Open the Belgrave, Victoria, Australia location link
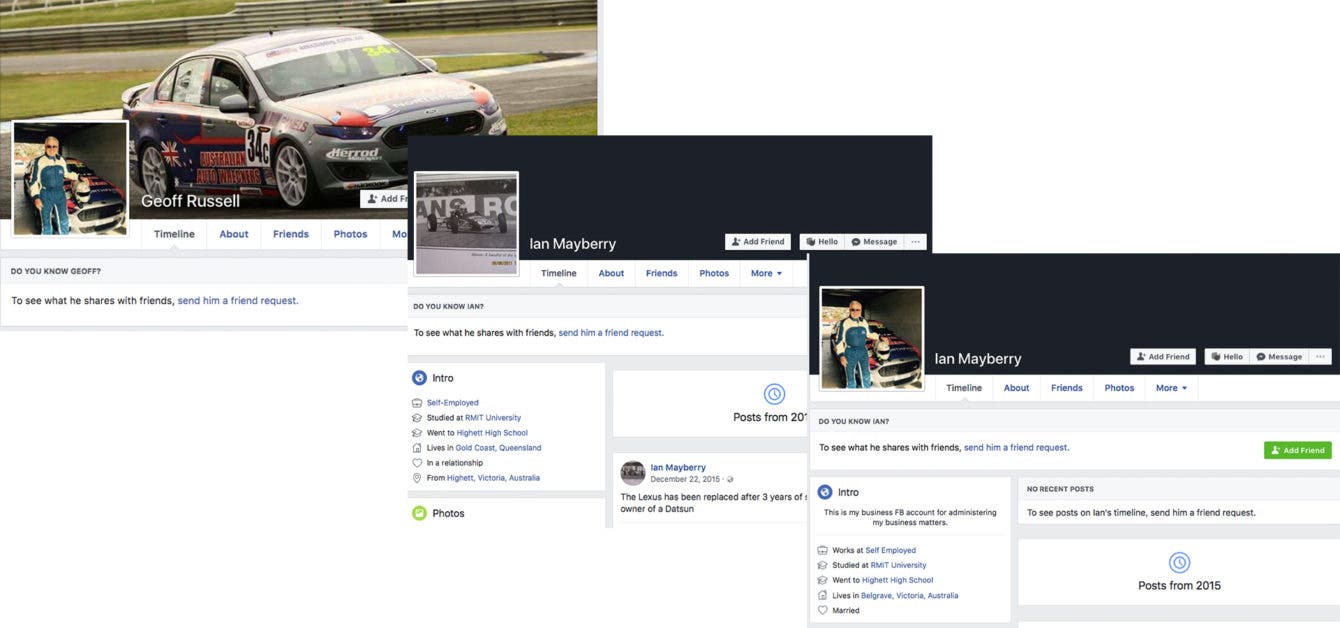This screenshot has width=1340, height=628. [910, 595]
